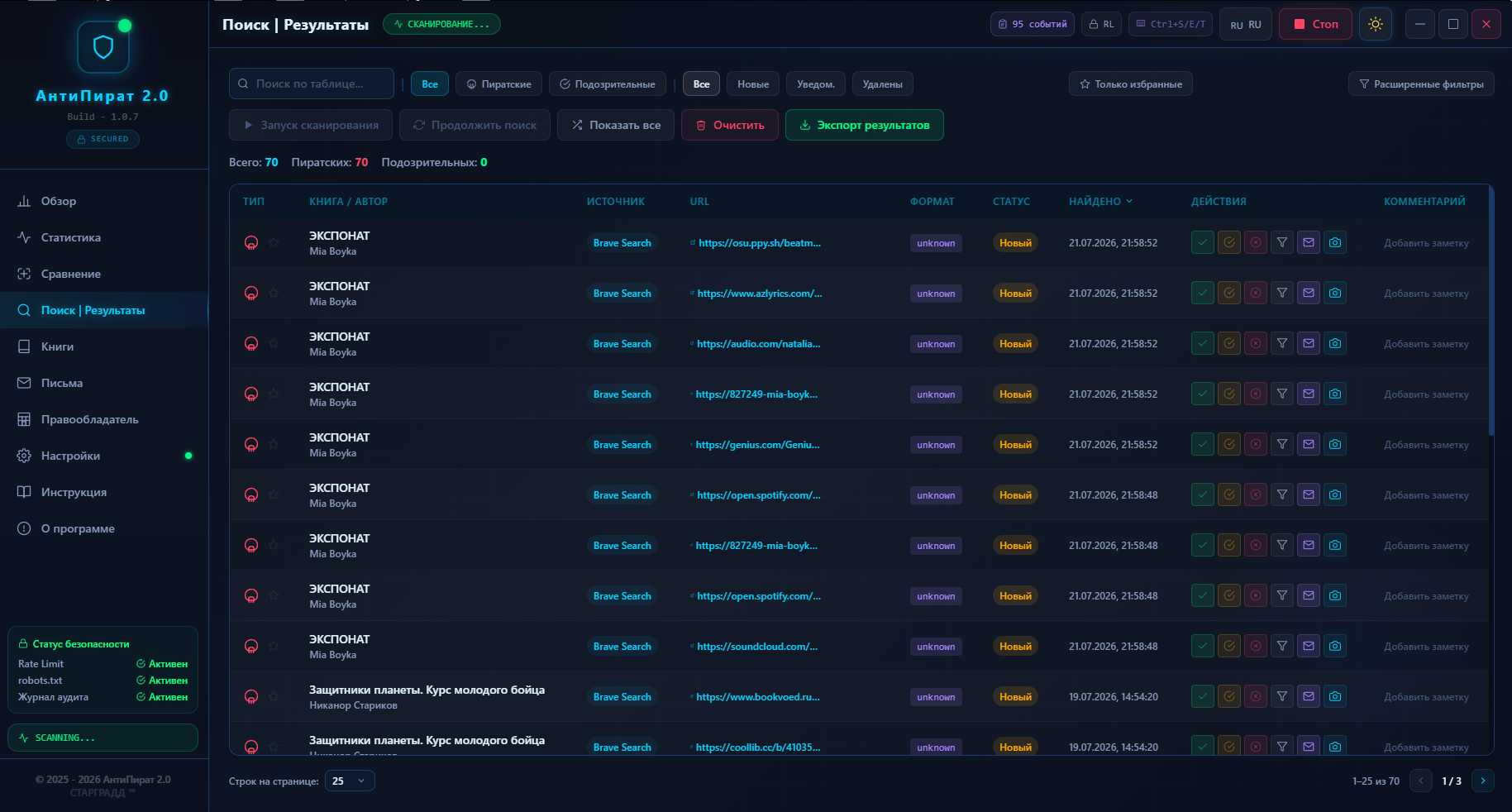
Task: Focus the Поиск по таблице search field
Action: pyautogui.click(x=312, y=84)
